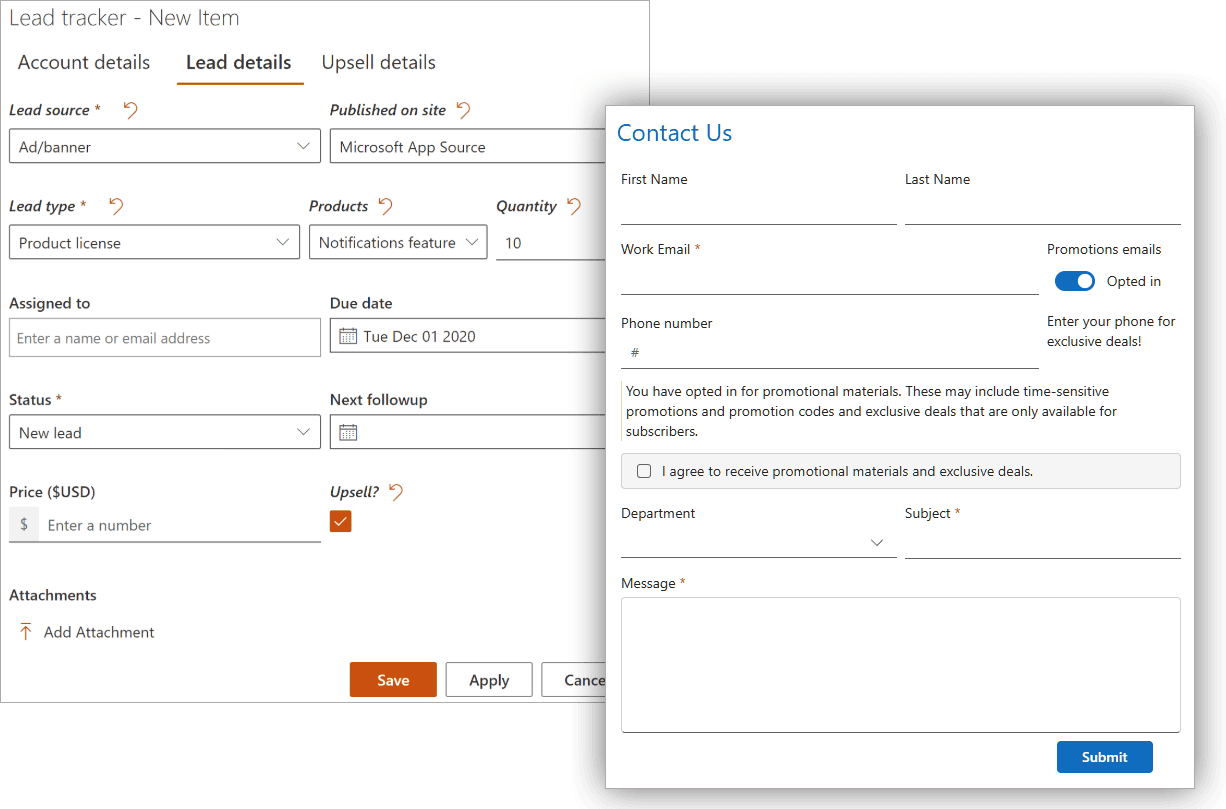Expand the Lead type dropdown

(x=154, y=242)
